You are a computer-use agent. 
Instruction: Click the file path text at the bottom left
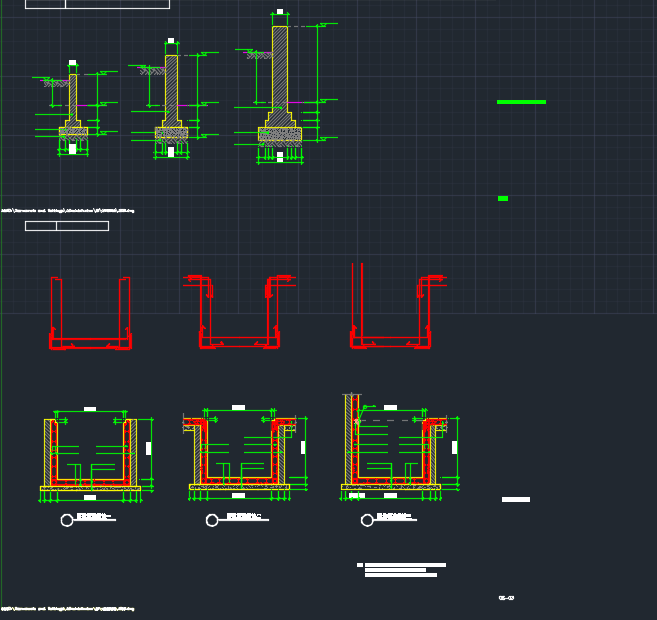pos(67,609)
